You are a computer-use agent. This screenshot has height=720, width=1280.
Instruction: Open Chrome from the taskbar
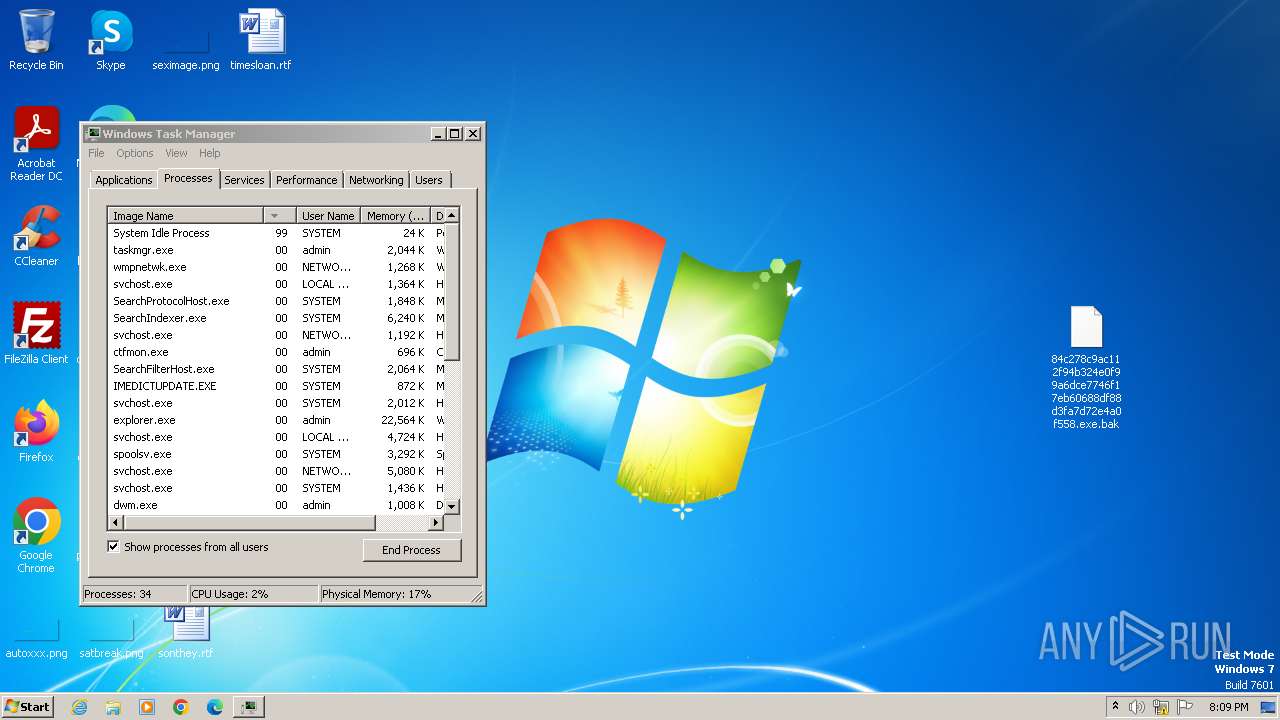(181, 707)
